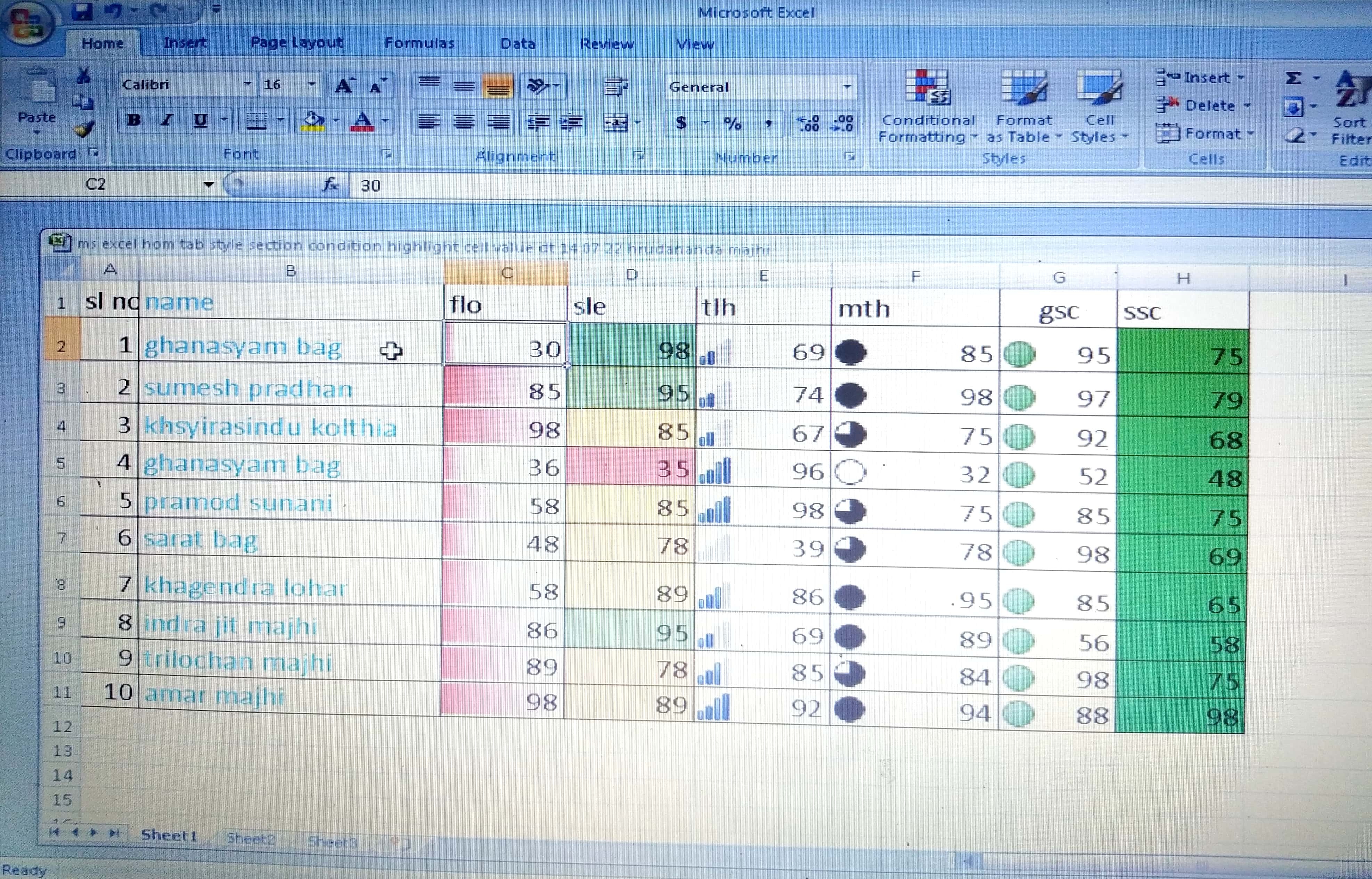Click the Increase Decimal icon
1372x879 pixels.
click(808, 123)
